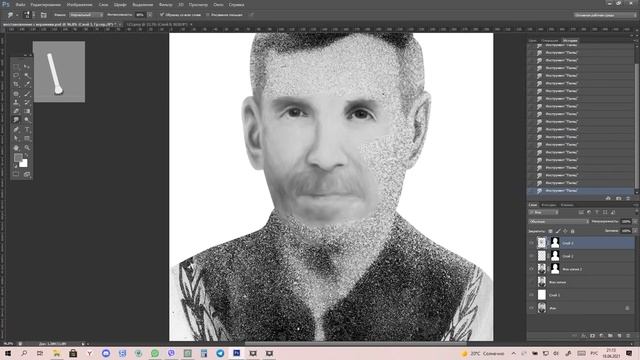This screenshot has width=640, height=360.
Task: Toggle visibility of layer Слой 2
Action: coord(531,256)
